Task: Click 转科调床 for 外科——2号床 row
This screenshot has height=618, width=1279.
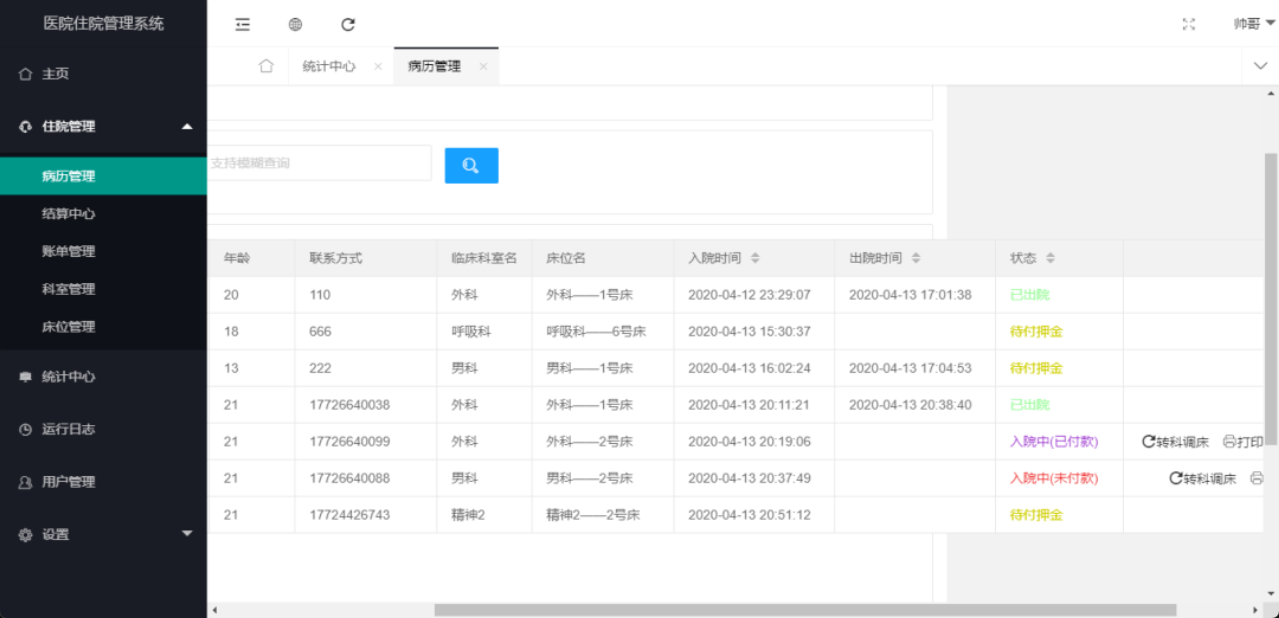Action: point(1175,442)
